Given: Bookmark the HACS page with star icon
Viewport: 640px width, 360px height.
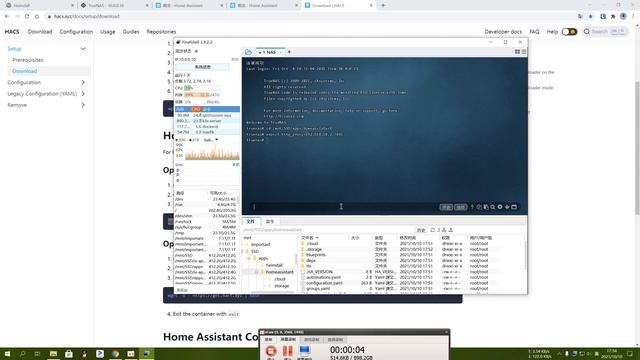Looking at the screenshot, I should (591, 16).
